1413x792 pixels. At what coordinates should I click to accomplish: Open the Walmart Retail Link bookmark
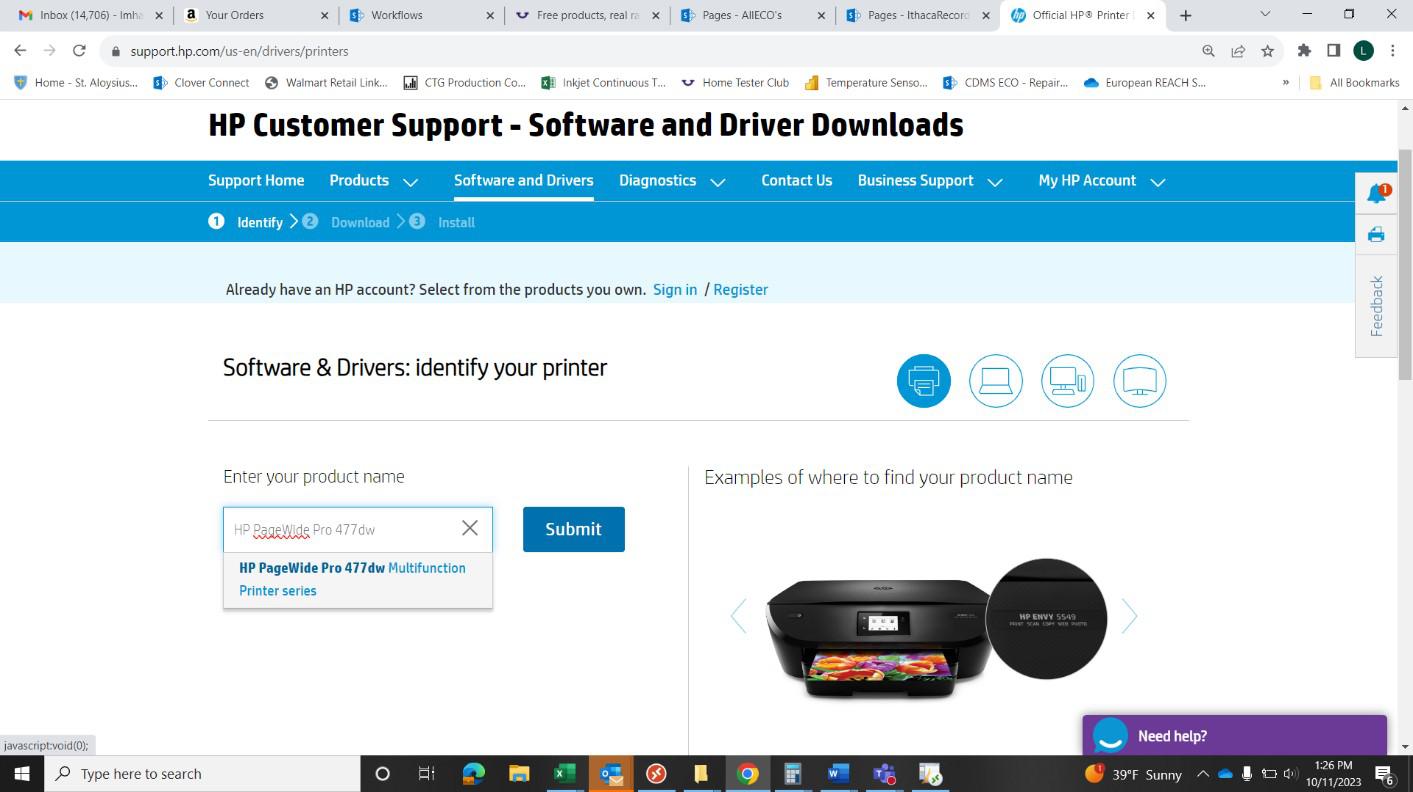pyautogui.click(x=326, y=83)
